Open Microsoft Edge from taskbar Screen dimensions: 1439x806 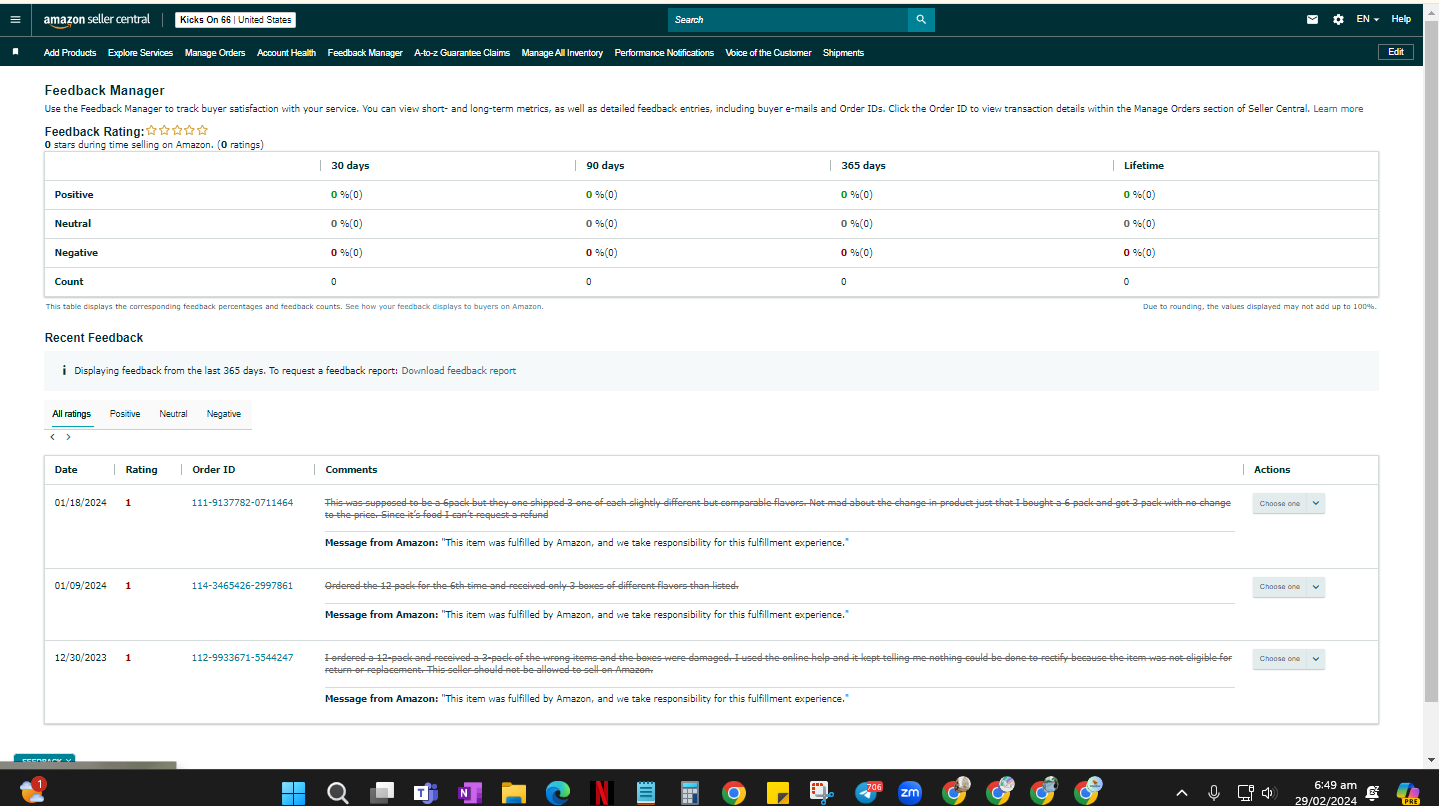coord(557,793)
